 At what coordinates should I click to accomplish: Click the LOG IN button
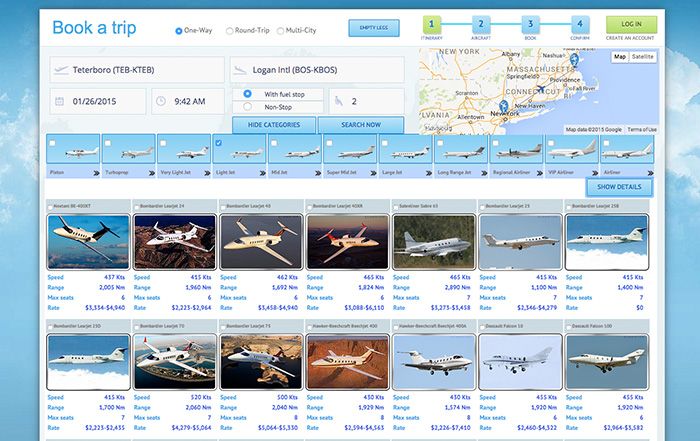click(x=631, y=24)
